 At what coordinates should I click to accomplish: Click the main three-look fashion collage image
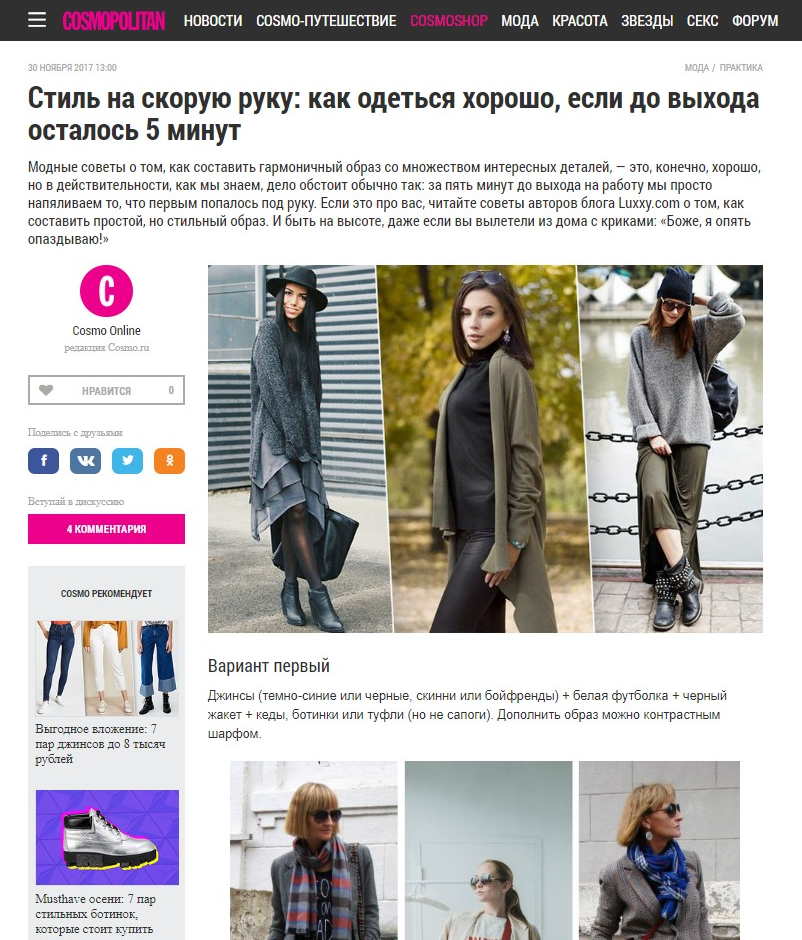(486, 449)
